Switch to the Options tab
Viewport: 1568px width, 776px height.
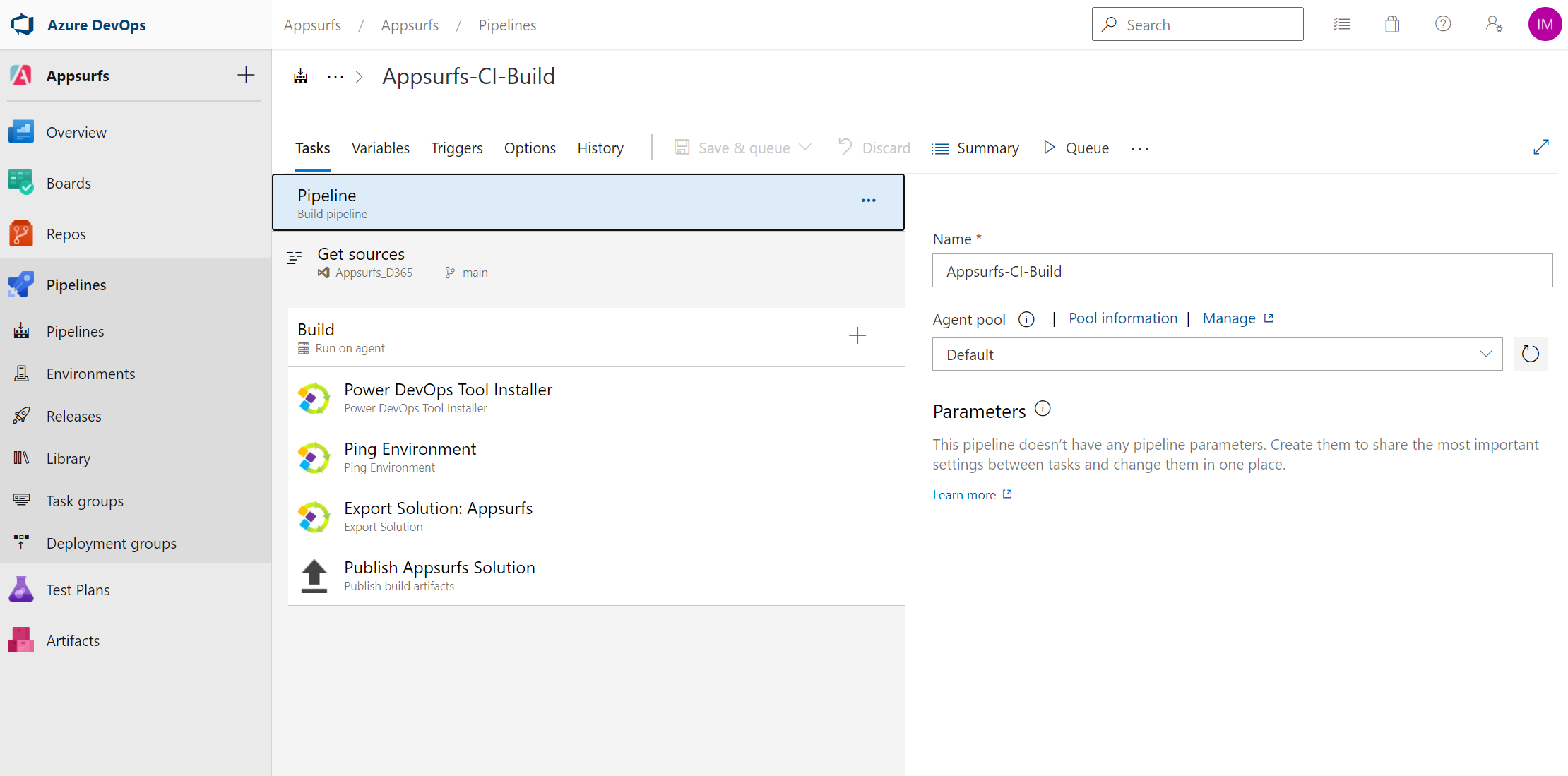click(530, 148)
